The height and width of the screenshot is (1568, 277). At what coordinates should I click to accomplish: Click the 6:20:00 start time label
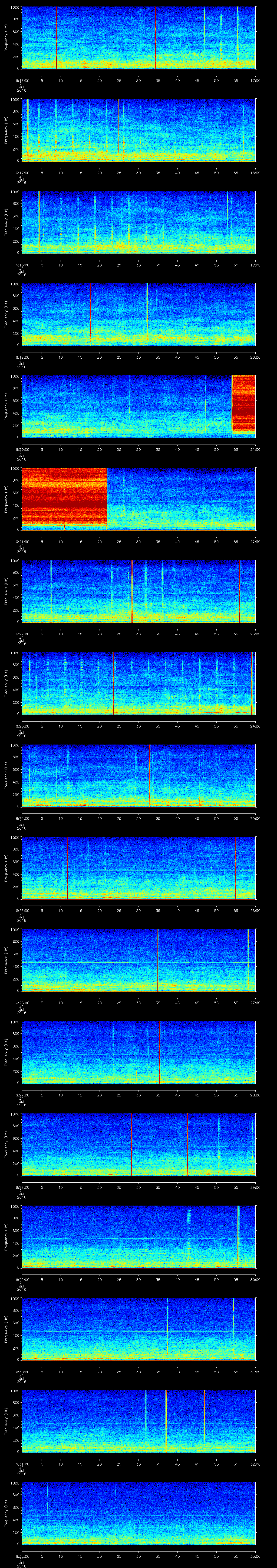coord(22,449)
